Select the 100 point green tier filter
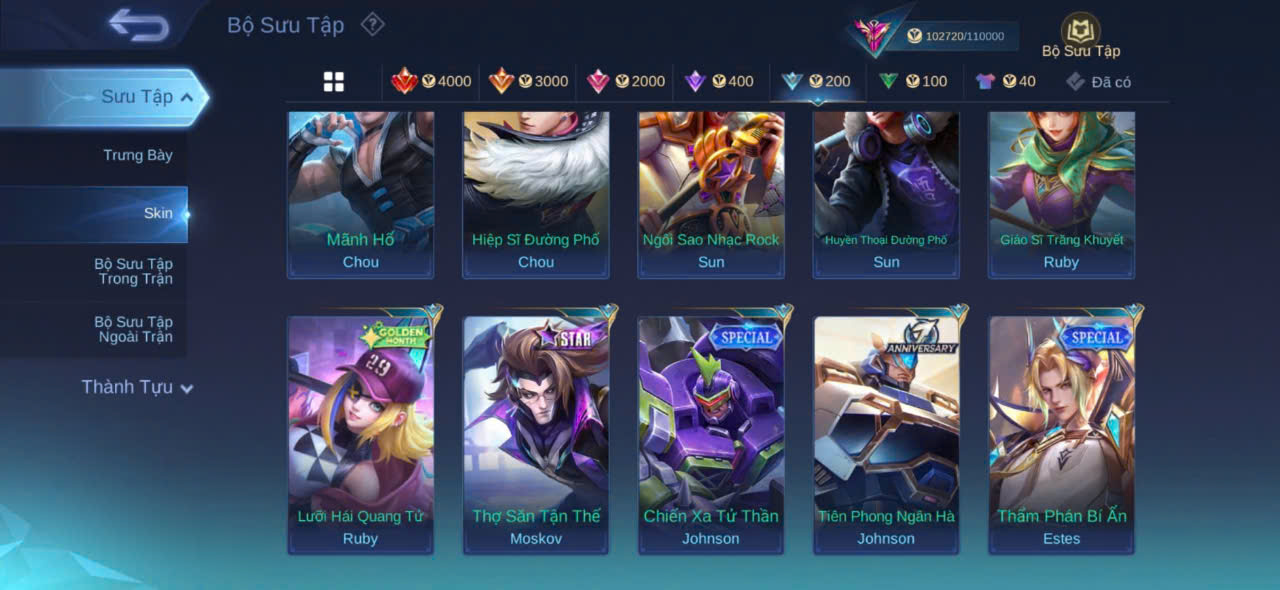Viewport: 1280px width, 590px height. pos(913,81)
